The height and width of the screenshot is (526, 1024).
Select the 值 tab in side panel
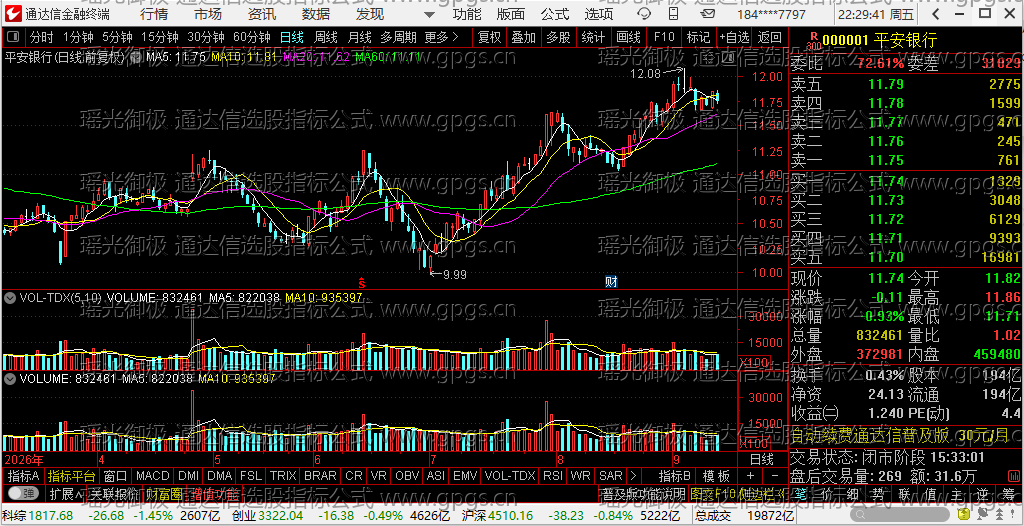929,493
